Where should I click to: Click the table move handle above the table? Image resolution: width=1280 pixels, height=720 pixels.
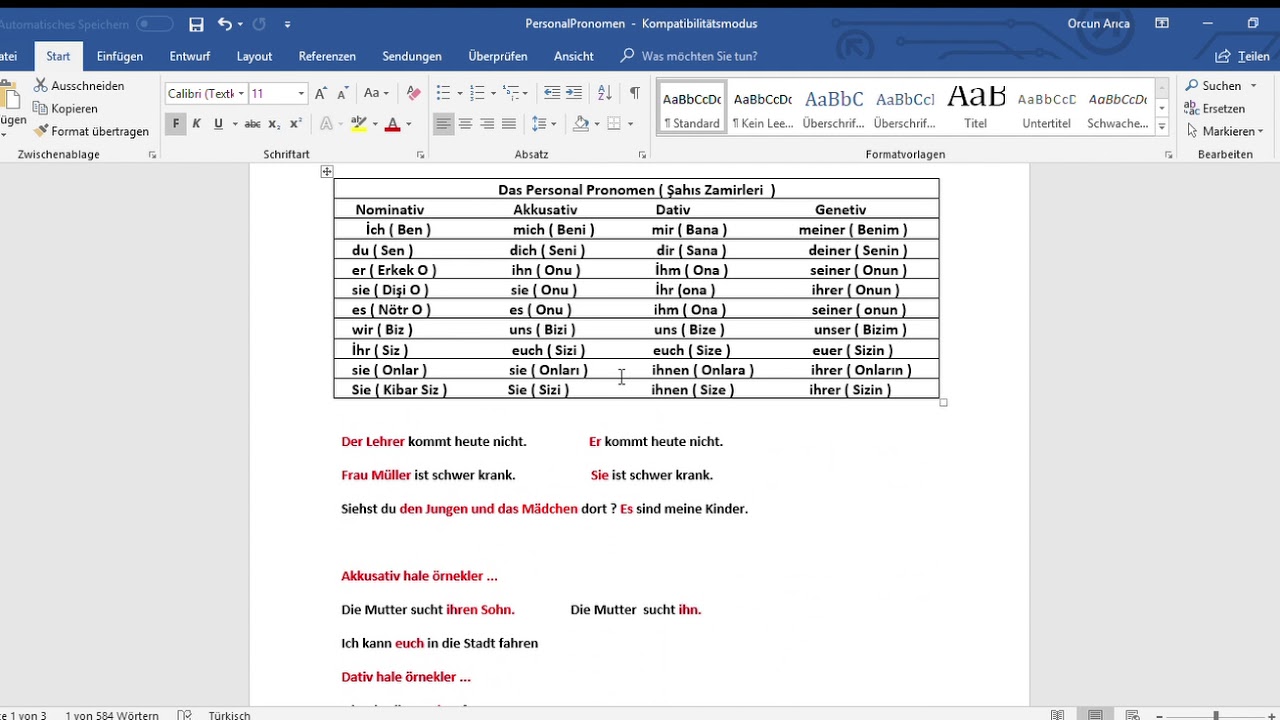[327, 172]
